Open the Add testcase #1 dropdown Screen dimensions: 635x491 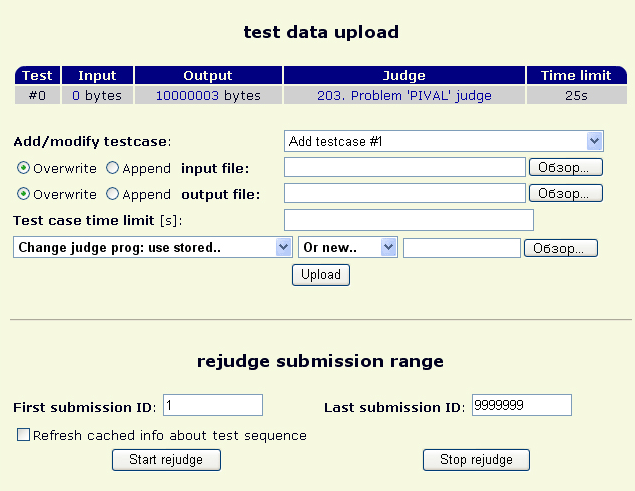tap(444, 141)
